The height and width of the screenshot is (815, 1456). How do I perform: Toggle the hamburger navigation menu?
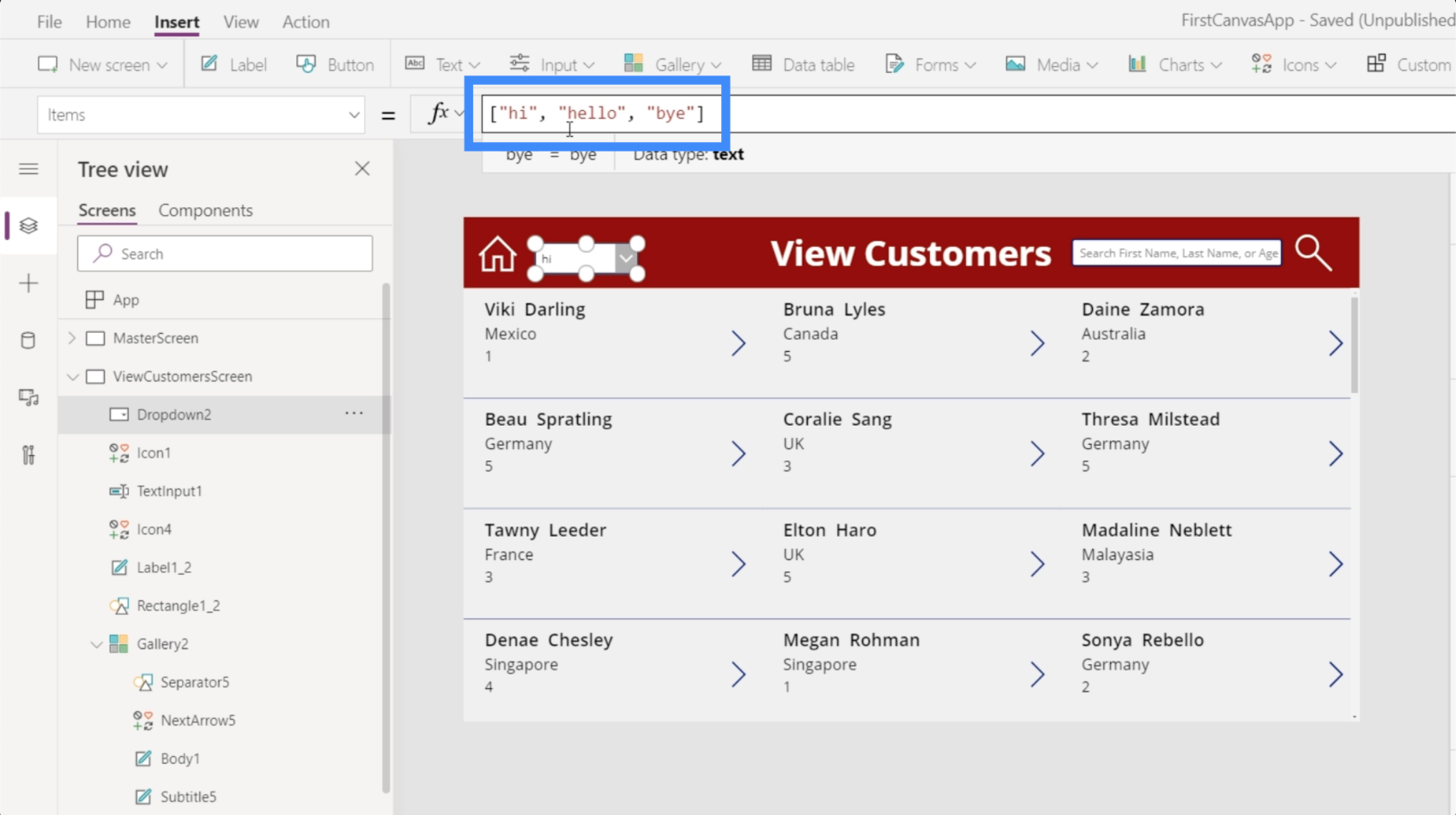(29, 169)
